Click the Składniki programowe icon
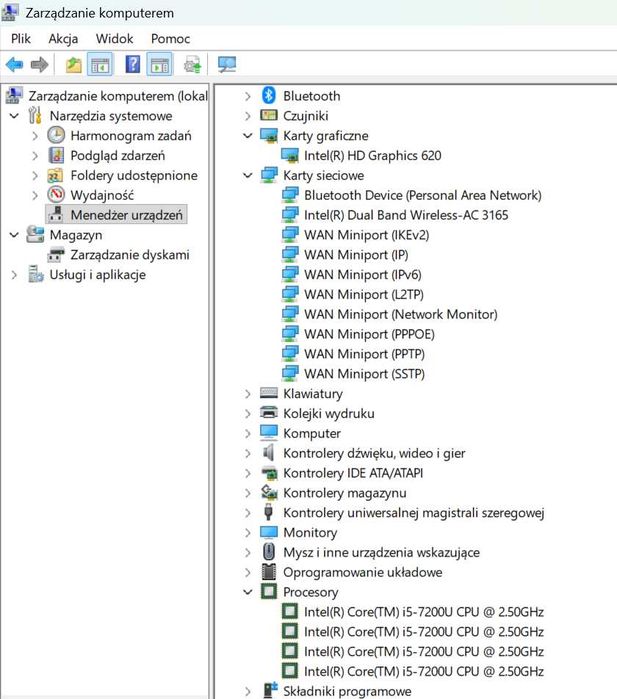 270,691
